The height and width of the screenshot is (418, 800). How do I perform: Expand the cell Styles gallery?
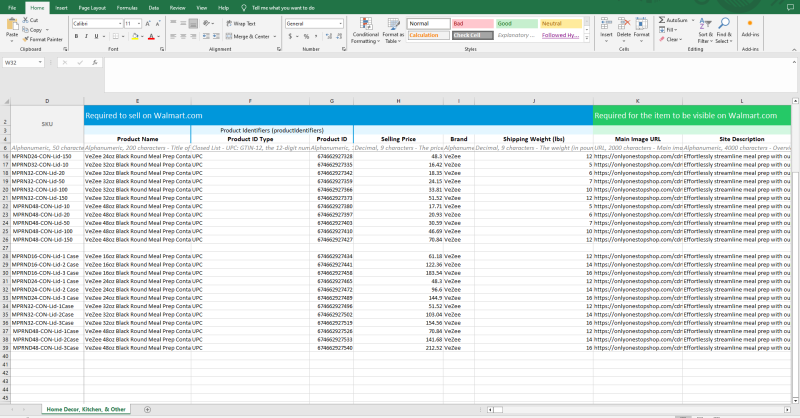587,39
